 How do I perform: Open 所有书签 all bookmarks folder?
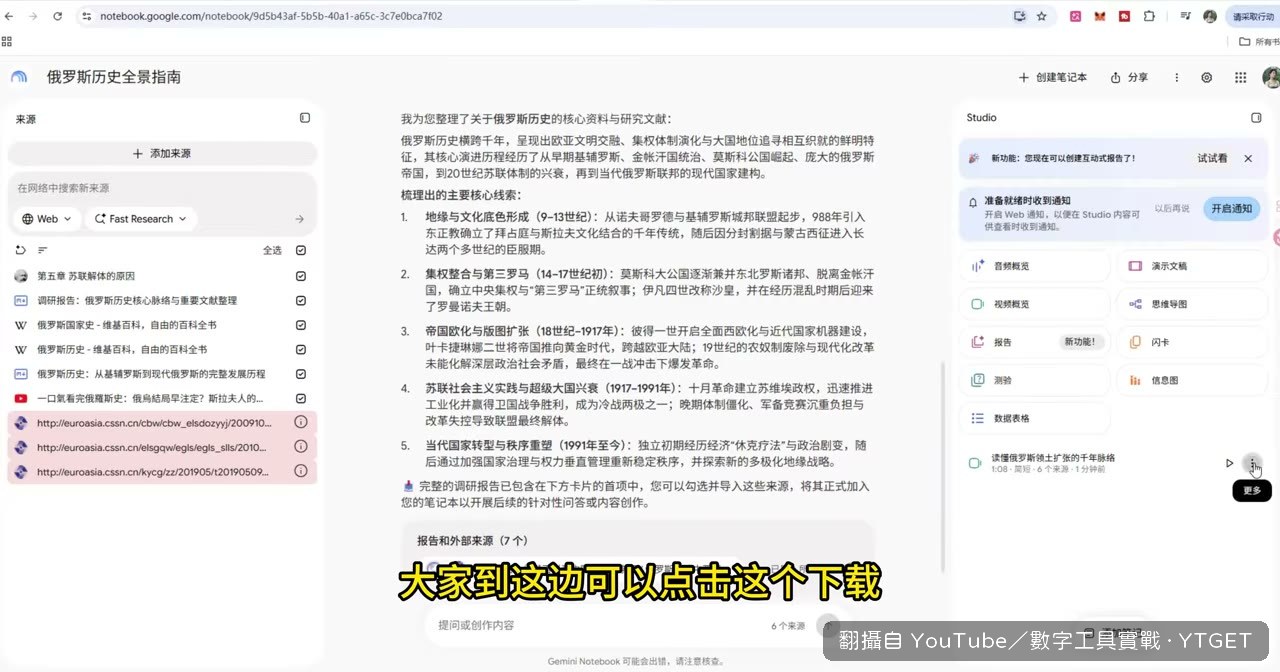(1259, 42)
